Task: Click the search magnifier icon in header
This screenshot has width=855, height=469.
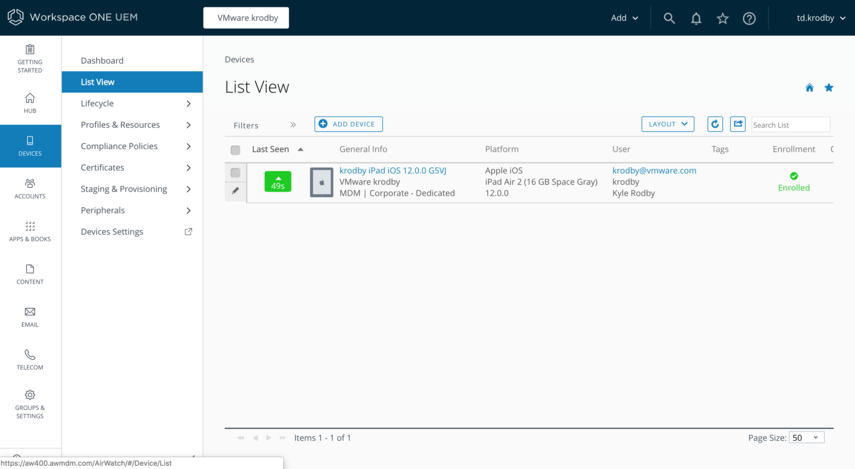Action: click(x=669, y=18)
